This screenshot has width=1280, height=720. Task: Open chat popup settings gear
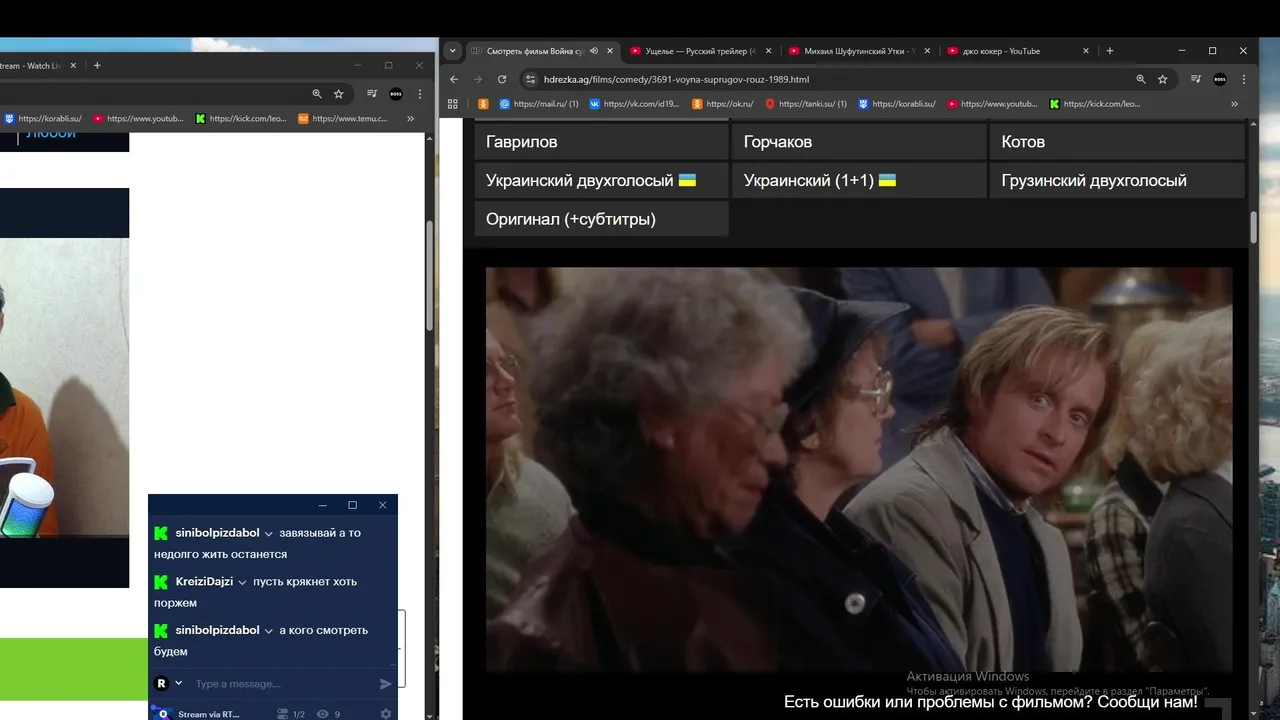coord(386,714)
